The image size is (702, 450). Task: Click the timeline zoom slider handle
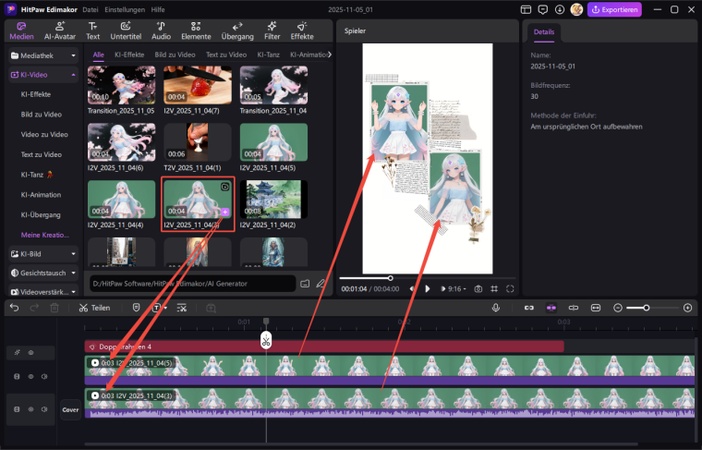click(647, 308)
